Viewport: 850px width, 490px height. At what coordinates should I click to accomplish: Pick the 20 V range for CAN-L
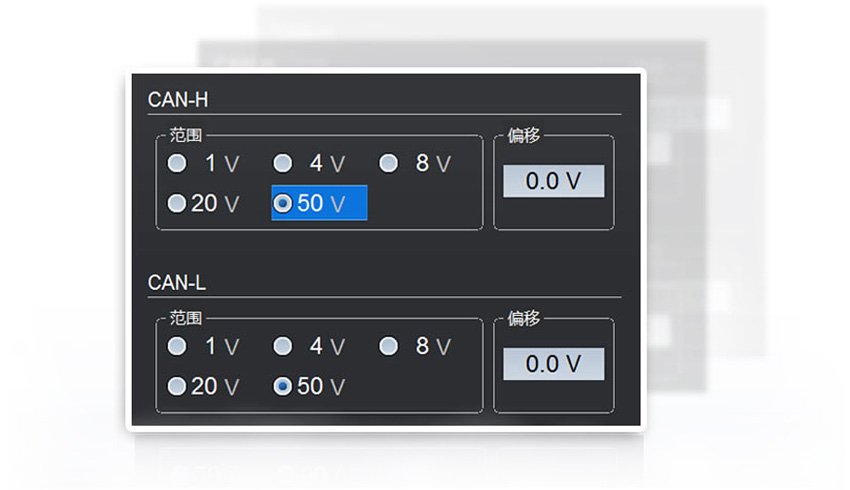[177, 386]
